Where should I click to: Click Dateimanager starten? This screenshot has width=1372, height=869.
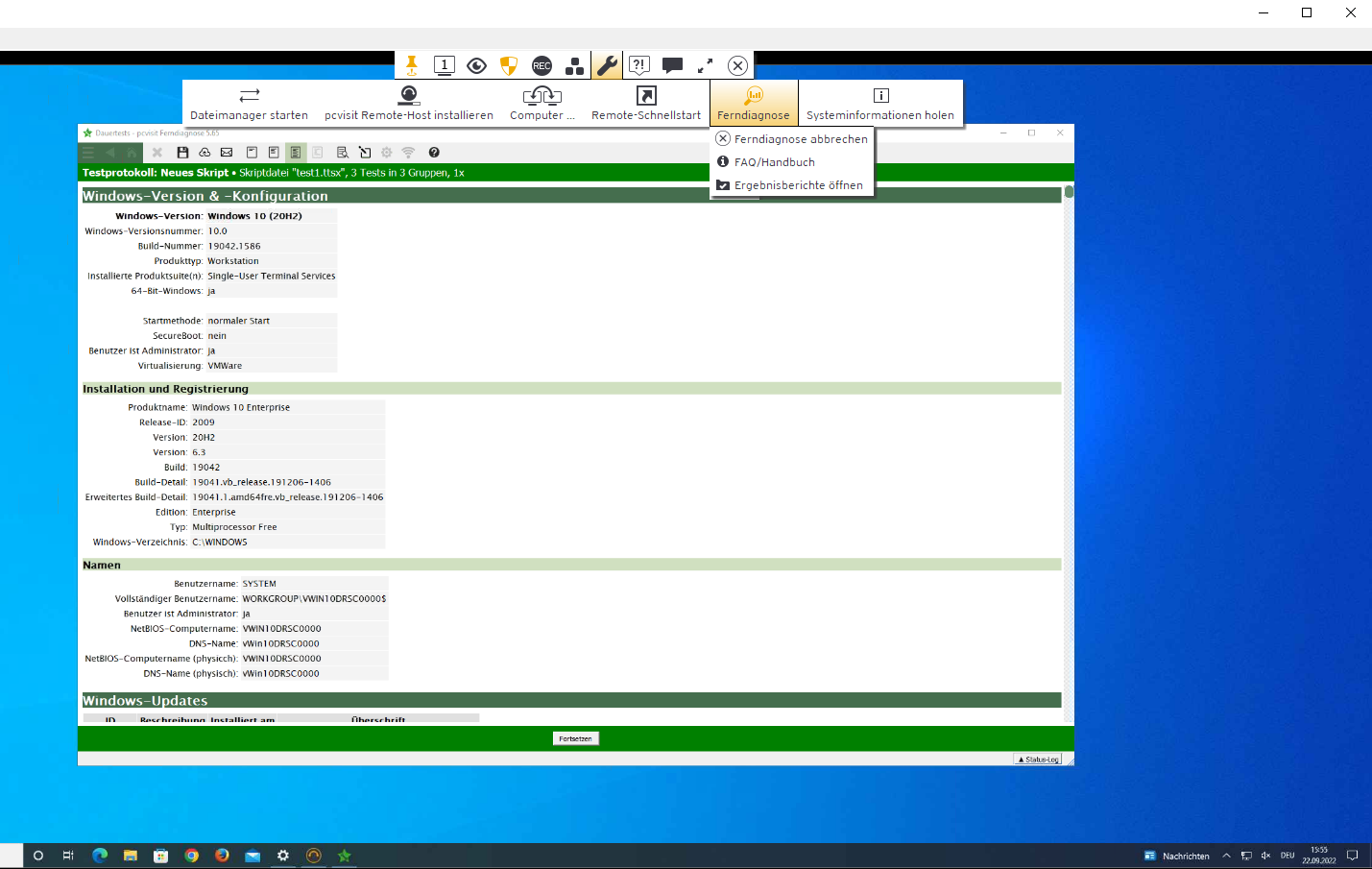(x=249, y=103)
